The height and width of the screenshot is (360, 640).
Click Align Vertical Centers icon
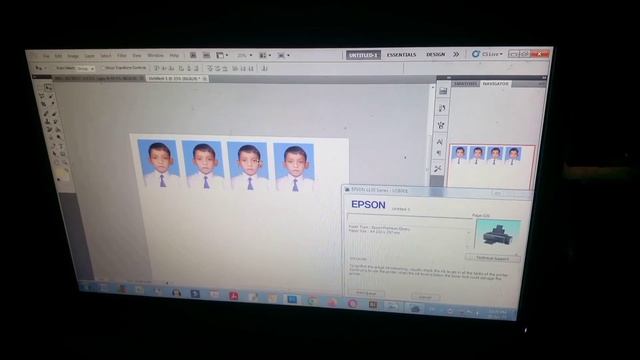(164, 68)
